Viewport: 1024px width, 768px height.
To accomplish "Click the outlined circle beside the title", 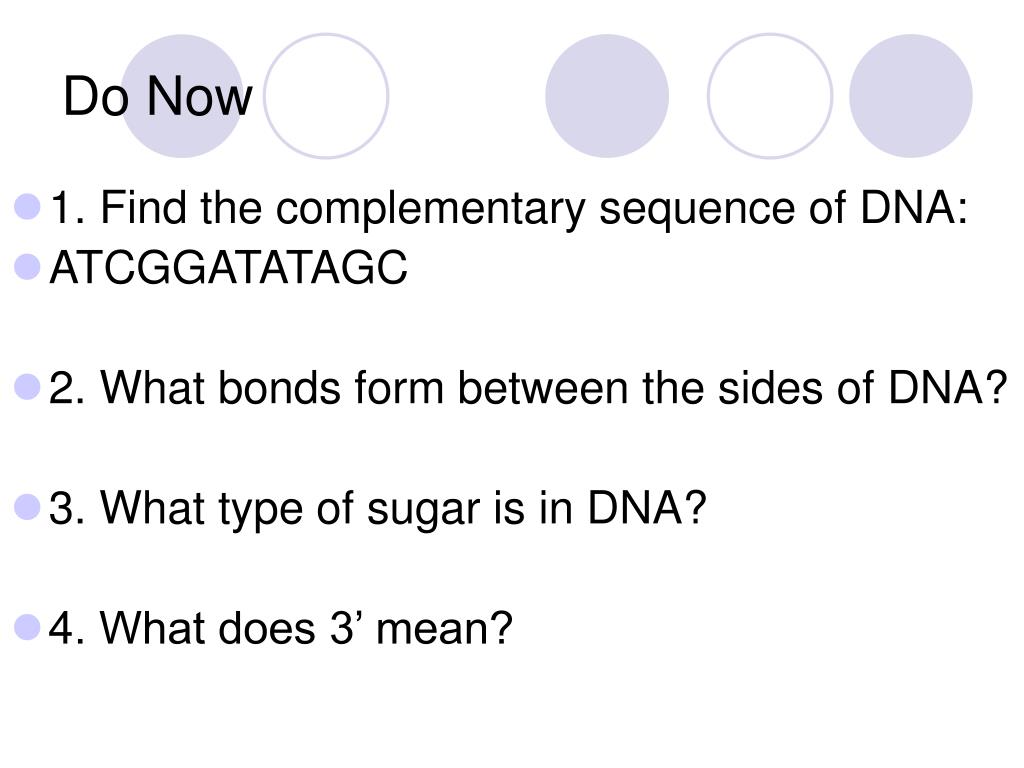I will pyautogui.click(x=326, y=96).
